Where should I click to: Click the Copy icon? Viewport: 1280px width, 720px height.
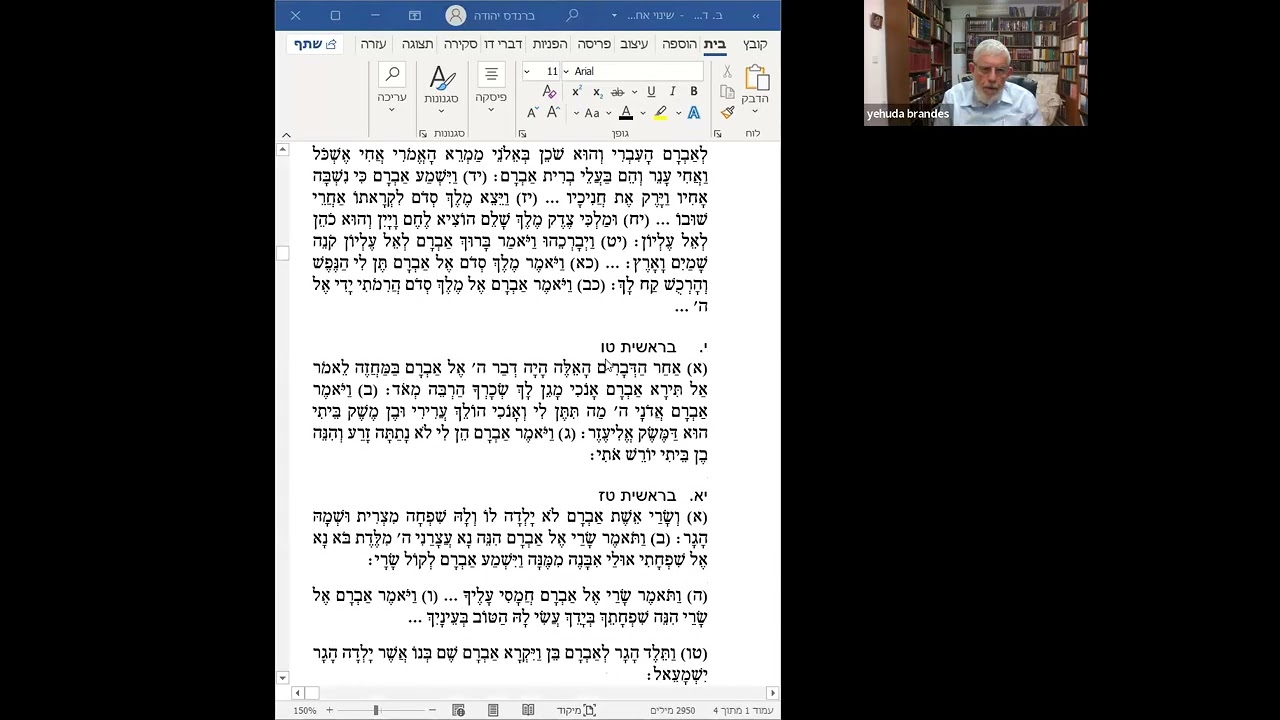point(727,92)
